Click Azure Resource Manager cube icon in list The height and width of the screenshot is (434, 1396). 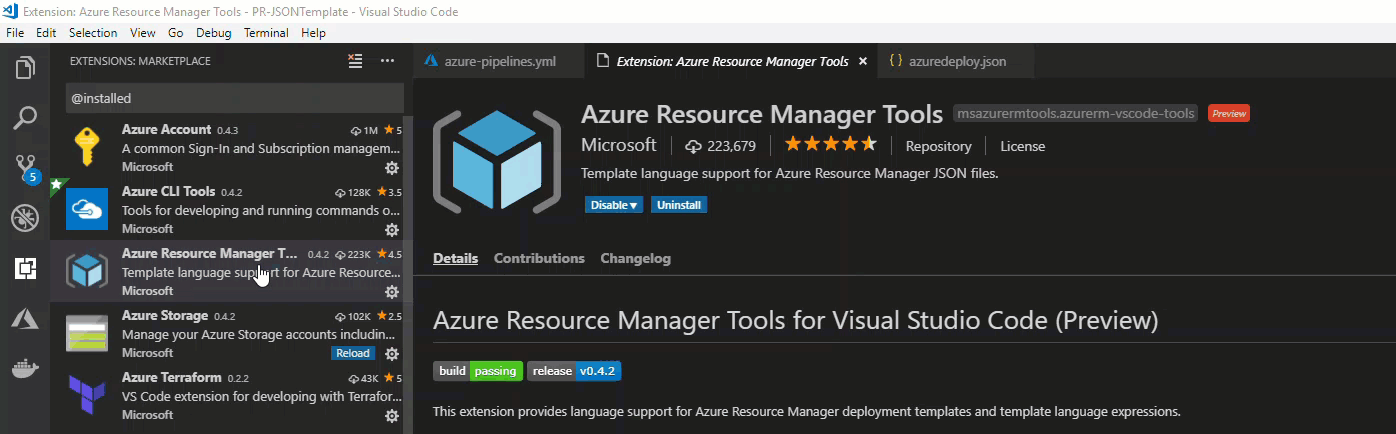tap(86, 271)
